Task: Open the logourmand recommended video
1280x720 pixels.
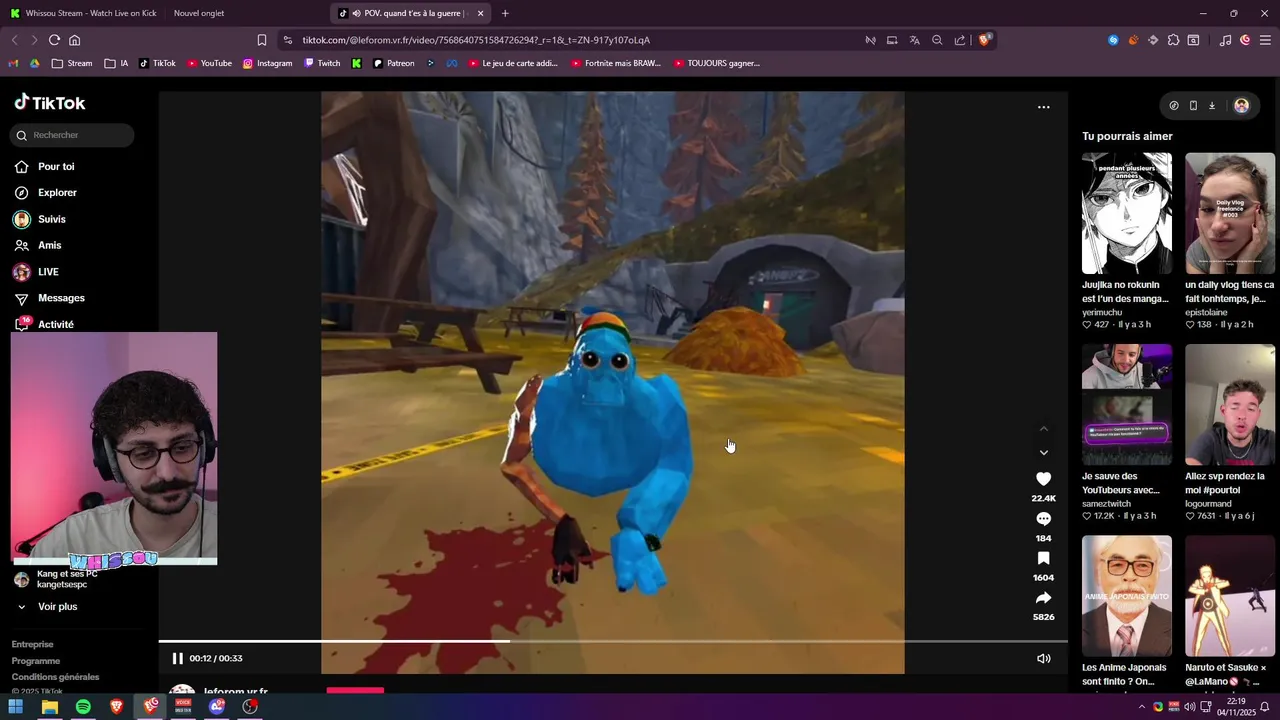Action: pos(1230,405)
